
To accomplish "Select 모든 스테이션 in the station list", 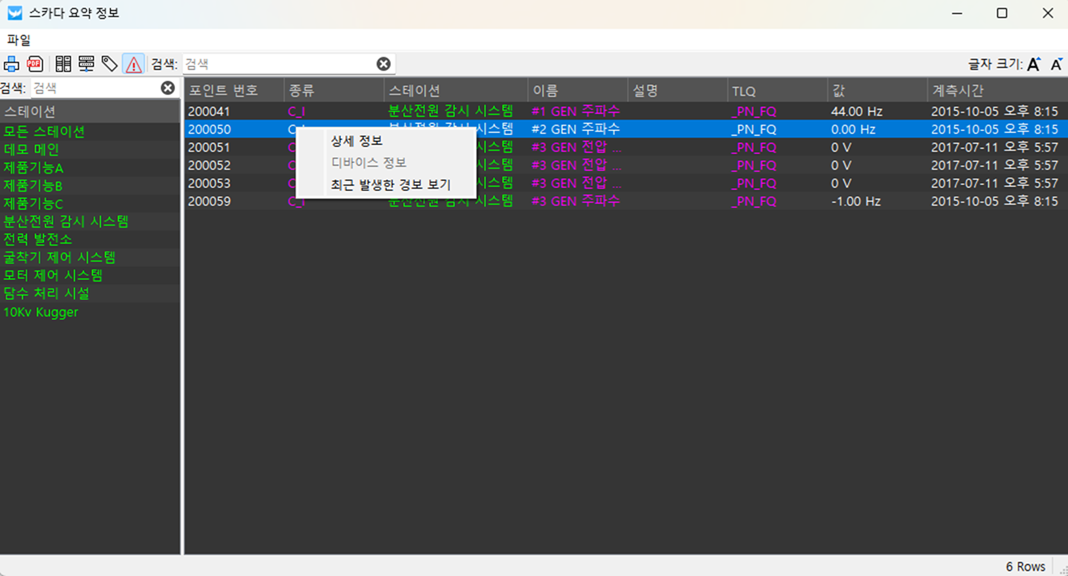I will [44, 131].
